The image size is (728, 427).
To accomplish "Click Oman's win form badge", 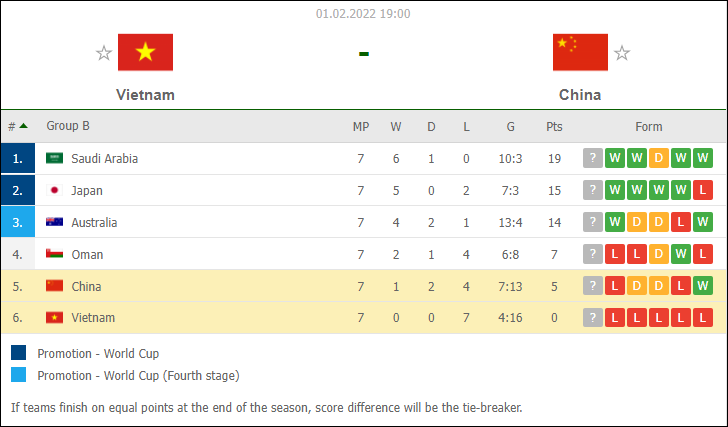I will click(x=681, y=254).
